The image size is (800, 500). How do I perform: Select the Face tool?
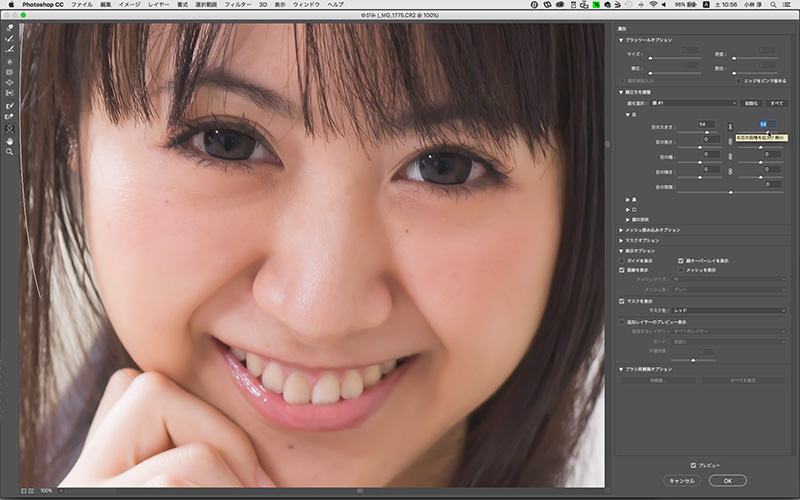tap(9, 129)
